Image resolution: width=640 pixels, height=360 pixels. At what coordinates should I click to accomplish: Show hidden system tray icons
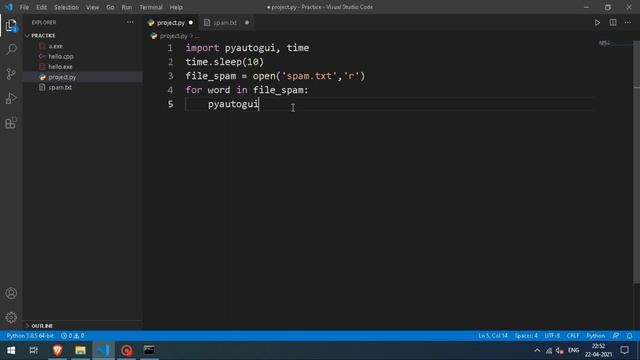click(537, 351)
